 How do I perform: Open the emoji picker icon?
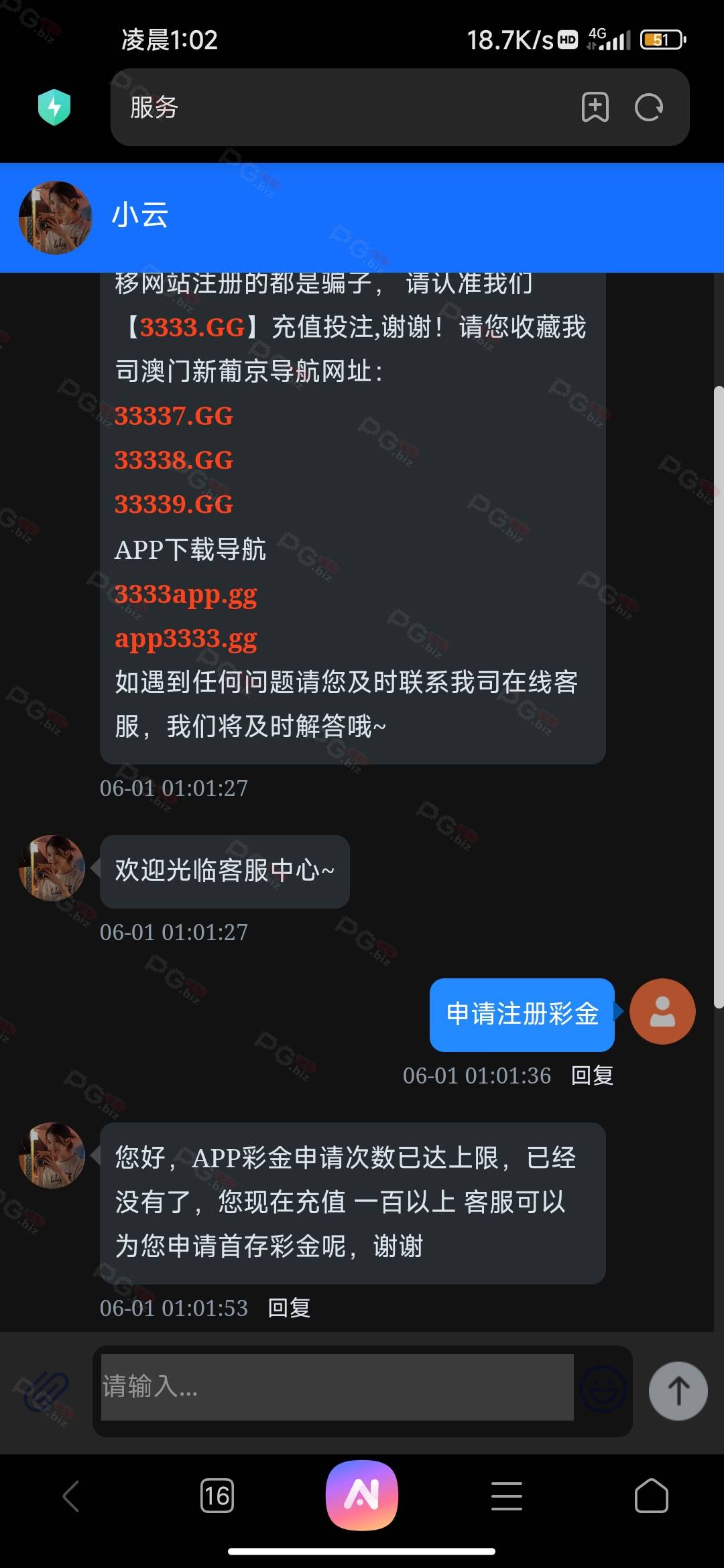tap(602, 1390)
